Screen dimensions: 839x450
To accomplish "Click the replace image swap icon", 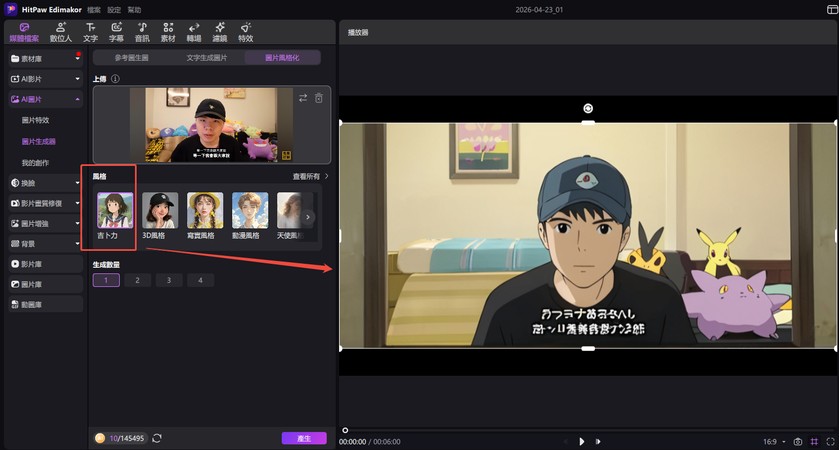I will coord(303,98).
